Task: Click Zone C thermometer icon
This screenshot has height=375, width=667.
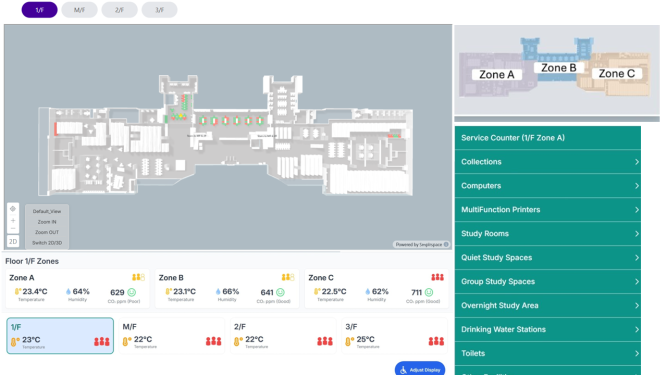Action: point(316,292)
